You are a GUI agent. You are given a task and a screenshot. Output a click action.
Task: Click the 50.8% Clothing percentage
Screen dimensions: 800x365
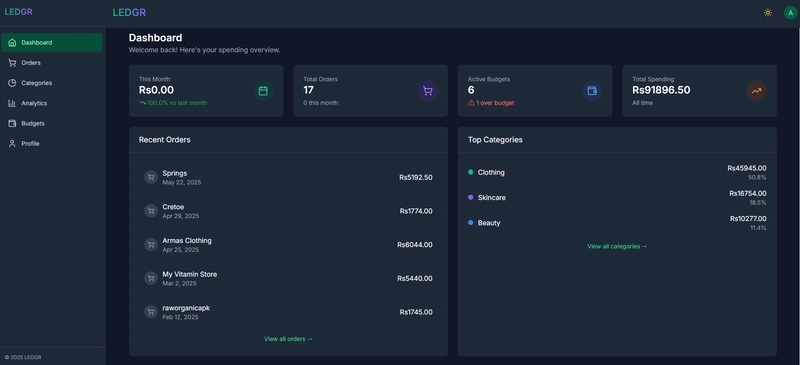tap(757, 177)
